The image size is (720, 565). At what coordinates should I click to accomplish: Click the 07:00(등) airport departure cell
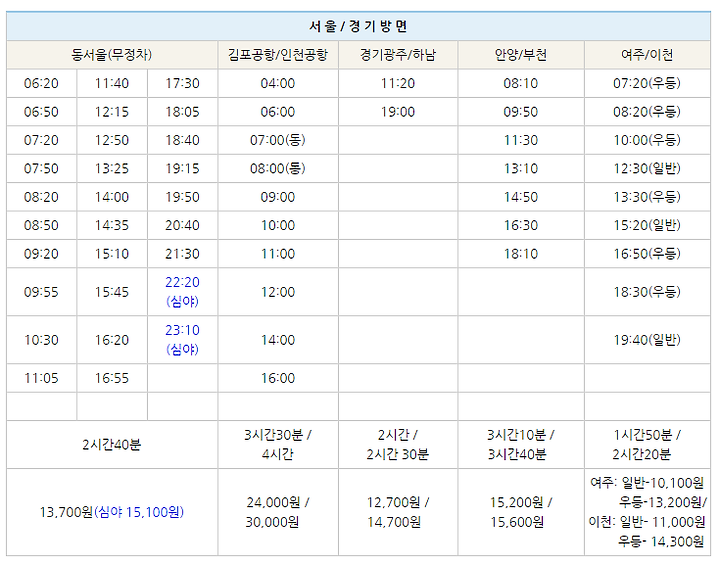coord(278,140)
